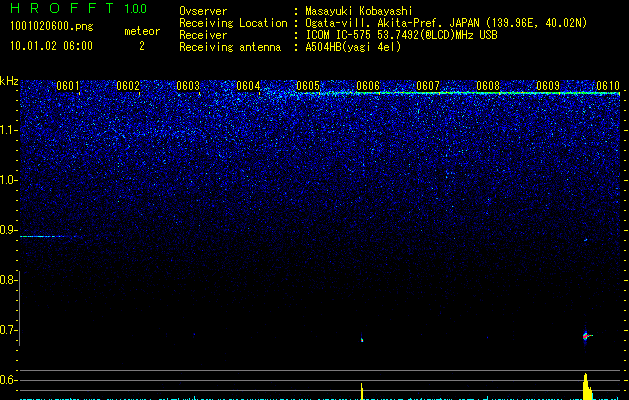
Task: Click the 0603 time marker
Action: click(188, 86)
